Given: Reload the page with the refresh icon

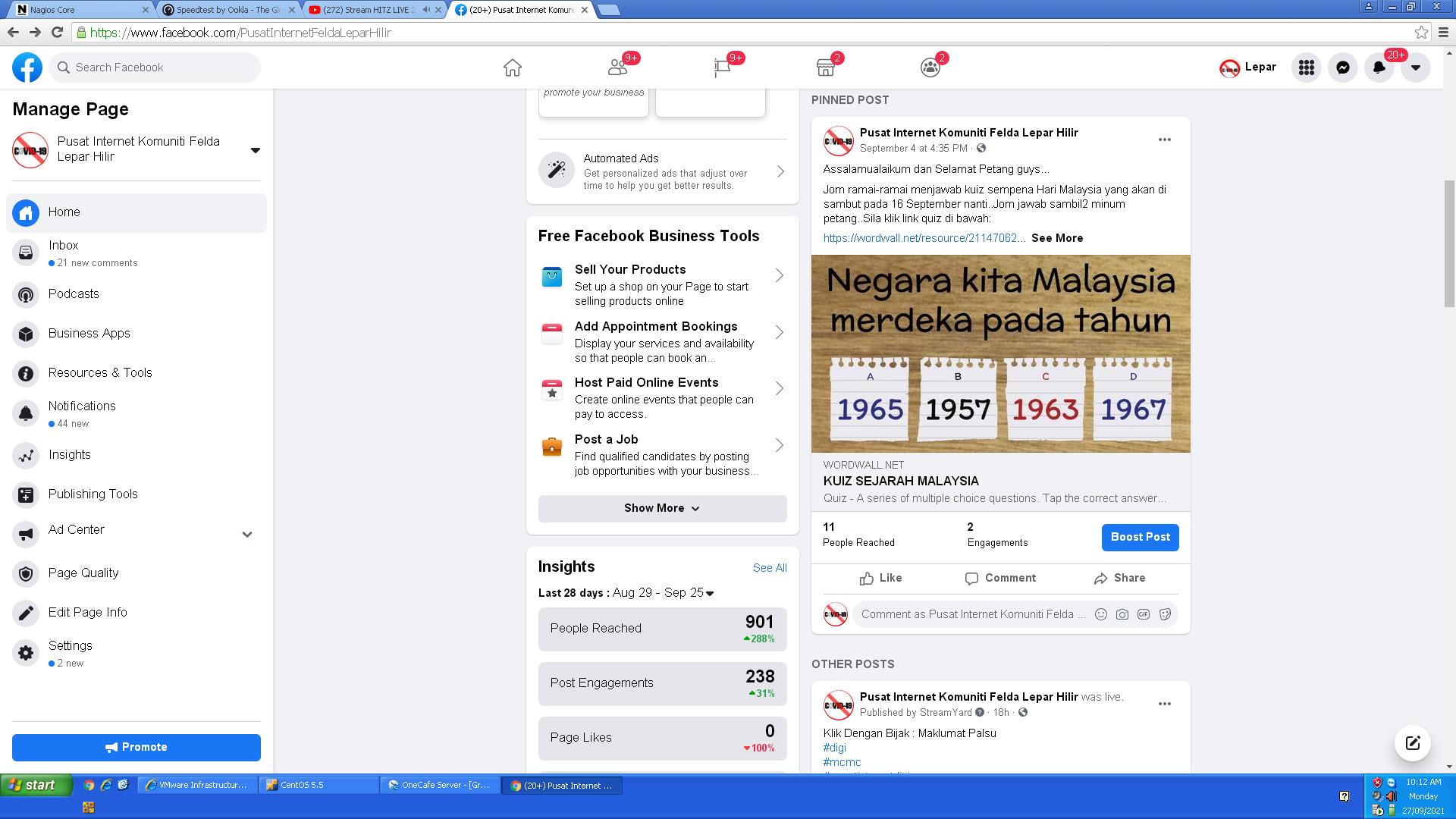Looking at the screenshot, I should click(x=57, y=32).
